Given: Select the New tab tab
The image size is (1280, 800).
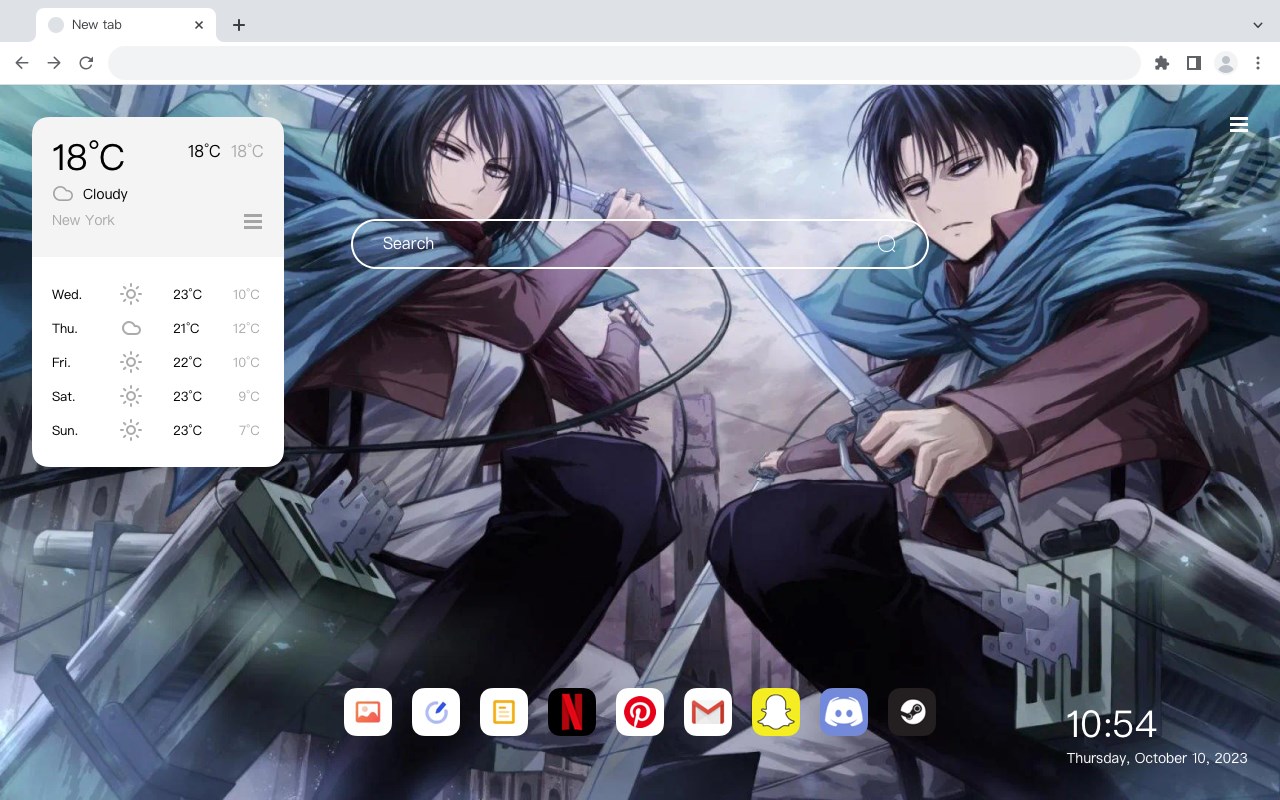Looking at the screenshot, I should point(126,25).
